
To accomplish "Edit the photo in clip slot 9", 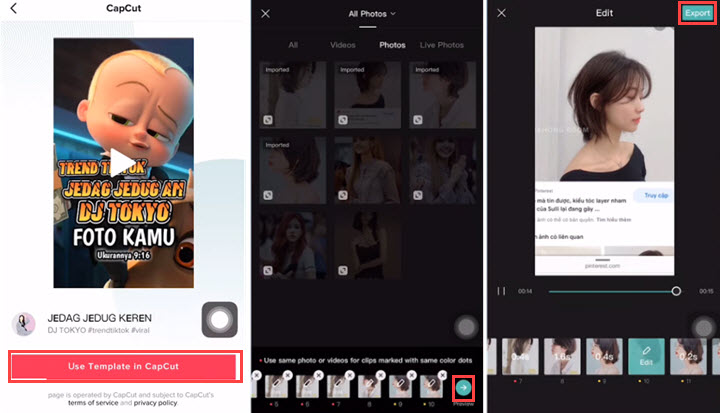I will pos(400,387).
